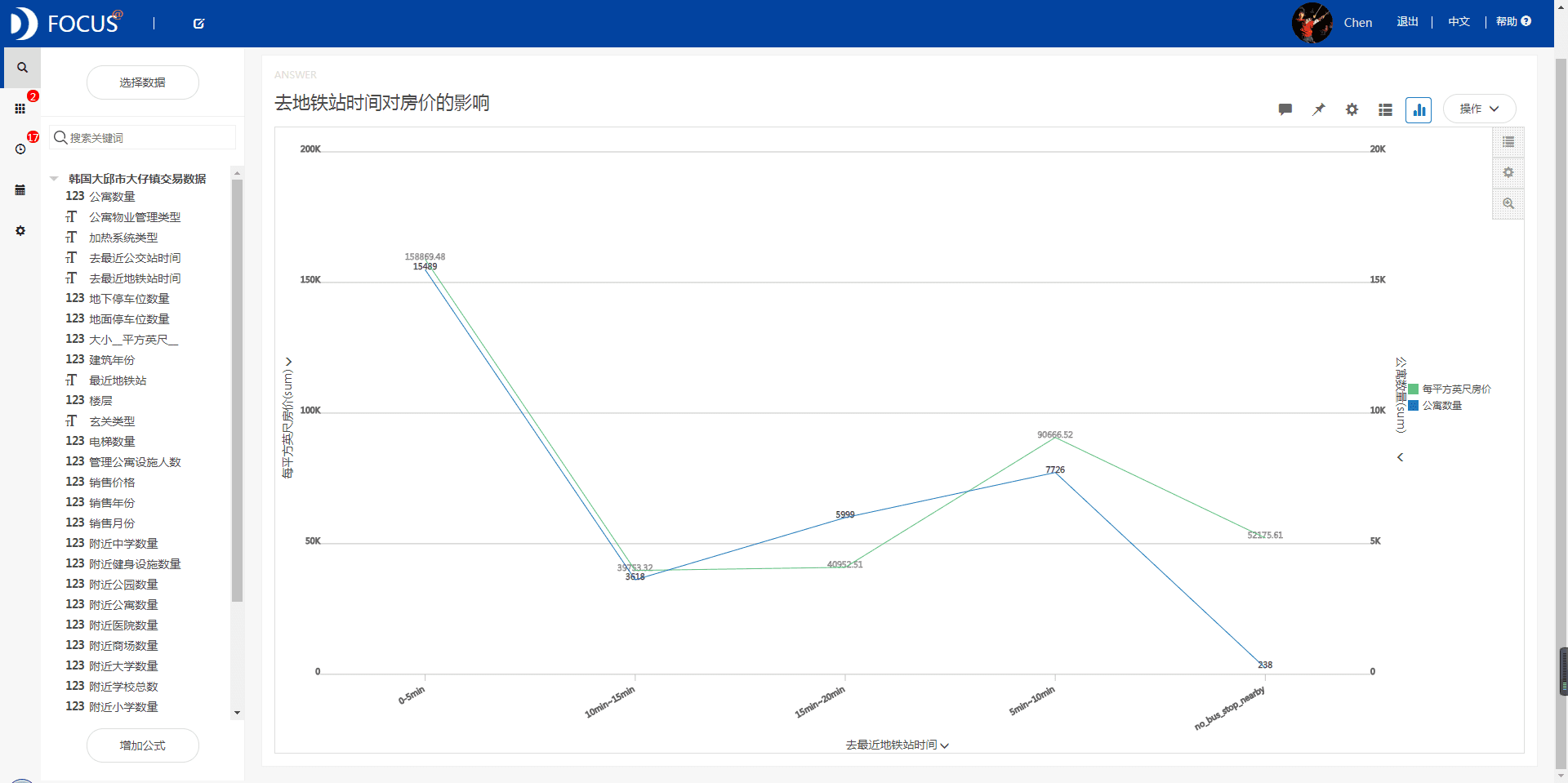1568x783 pixels.
Task: Open the 操作 dropdown menu
Action: coord(1479,109)
